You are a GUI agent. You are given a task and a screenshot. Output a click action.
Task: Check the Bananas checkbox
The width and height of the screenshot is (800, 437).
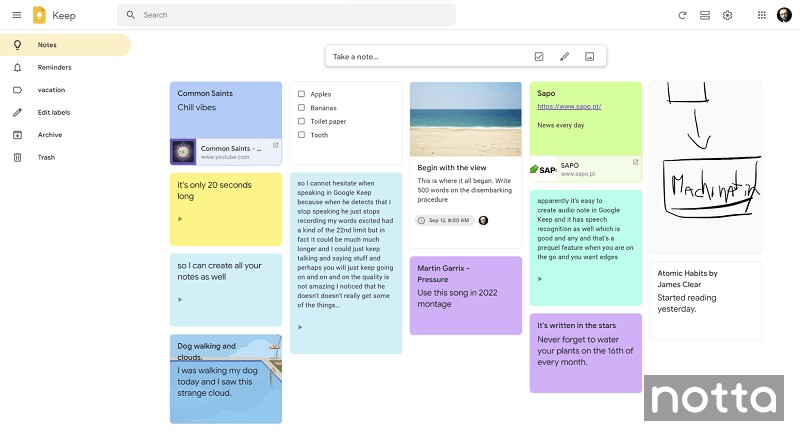tap(301, 108)
